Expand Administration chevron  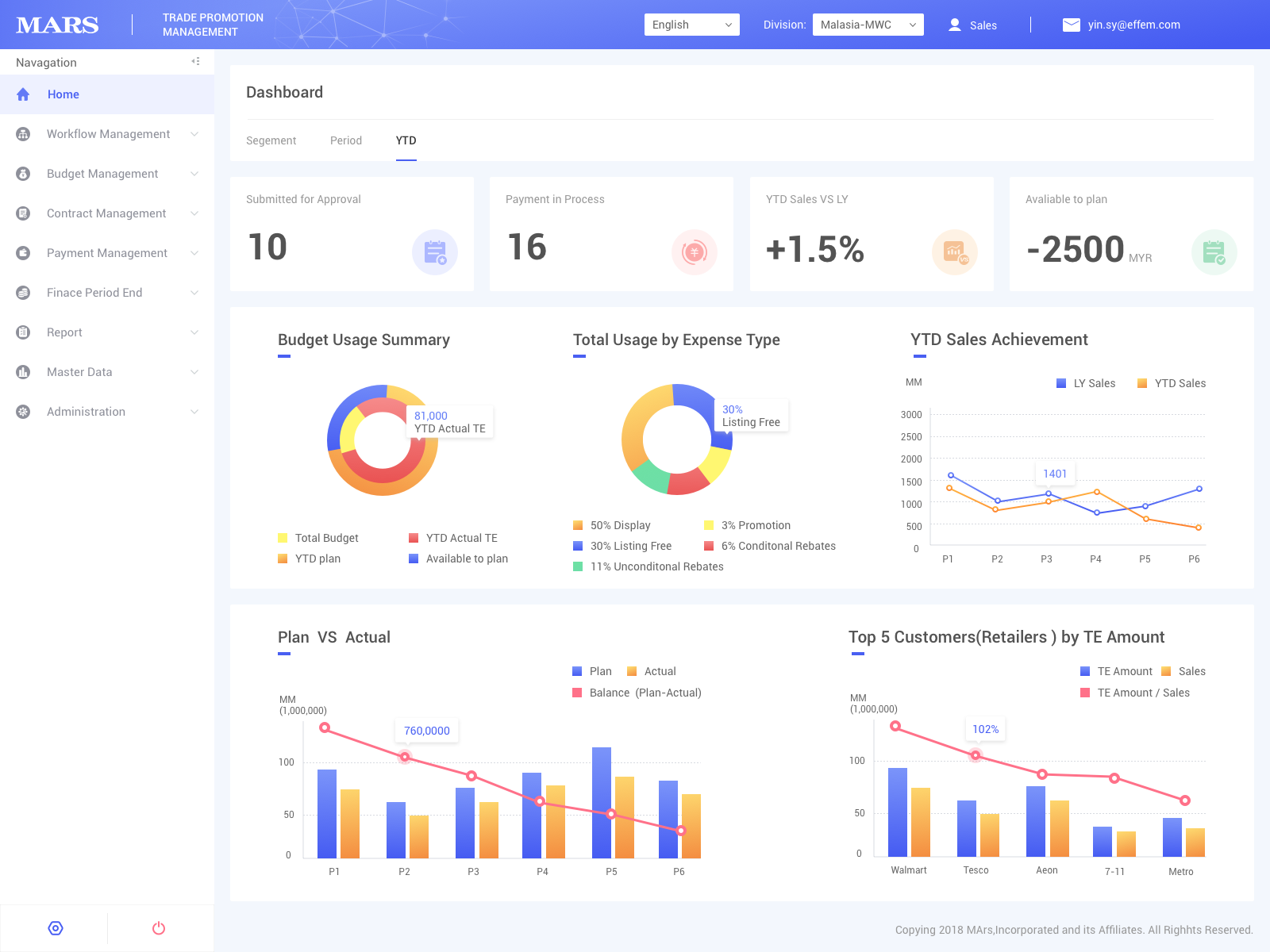tap(194, 412)
